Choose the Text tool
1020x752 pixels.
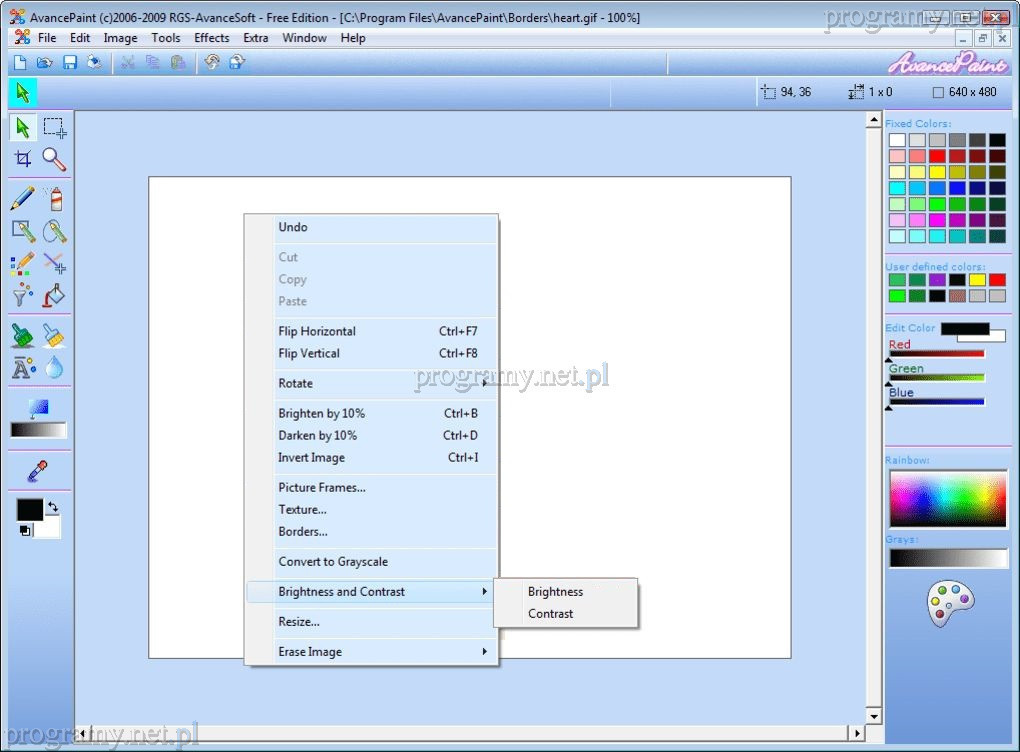coord(23,368)
